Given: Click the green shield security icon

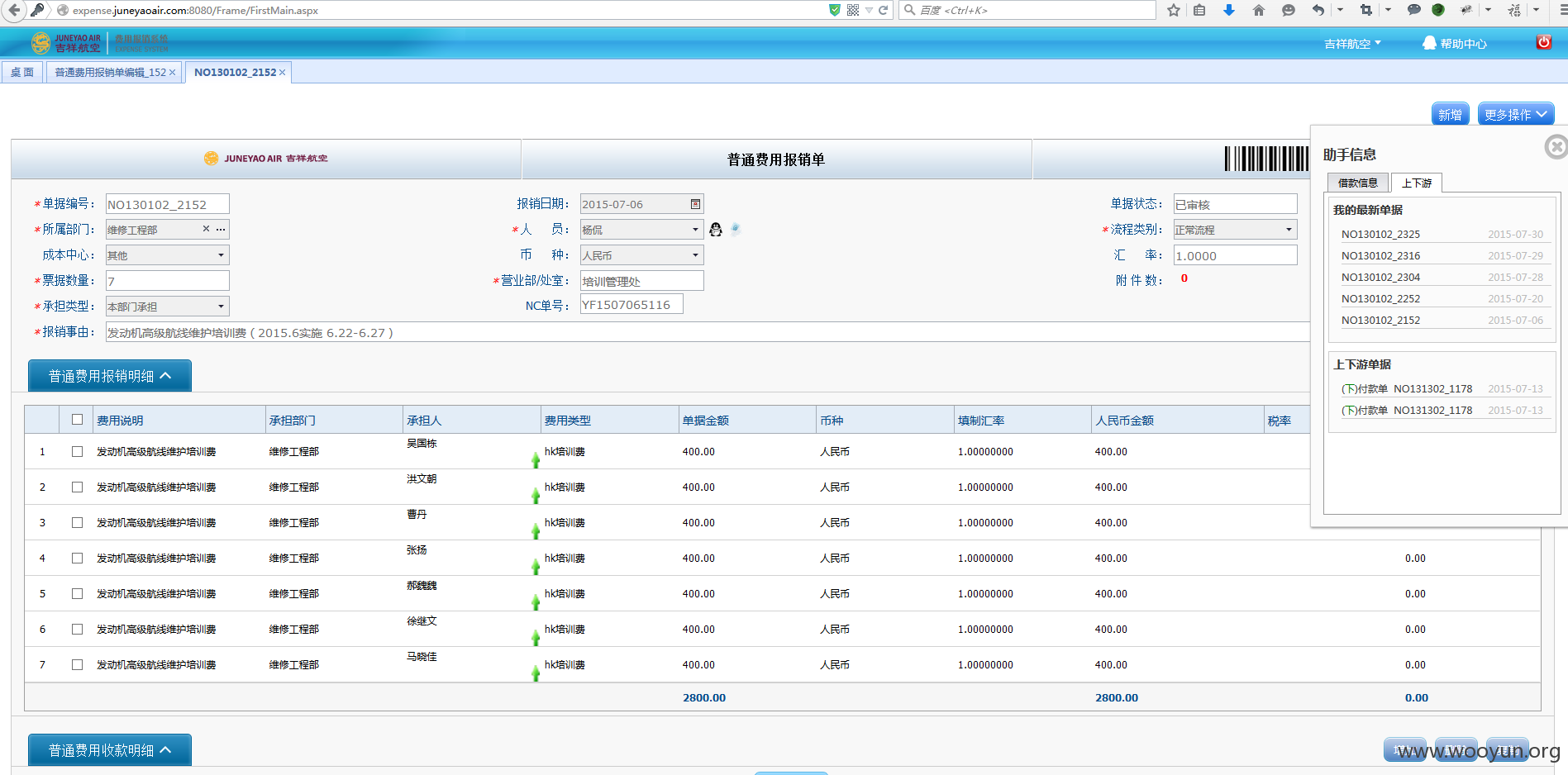Looking at the screenshot, I should pos(835,10).
